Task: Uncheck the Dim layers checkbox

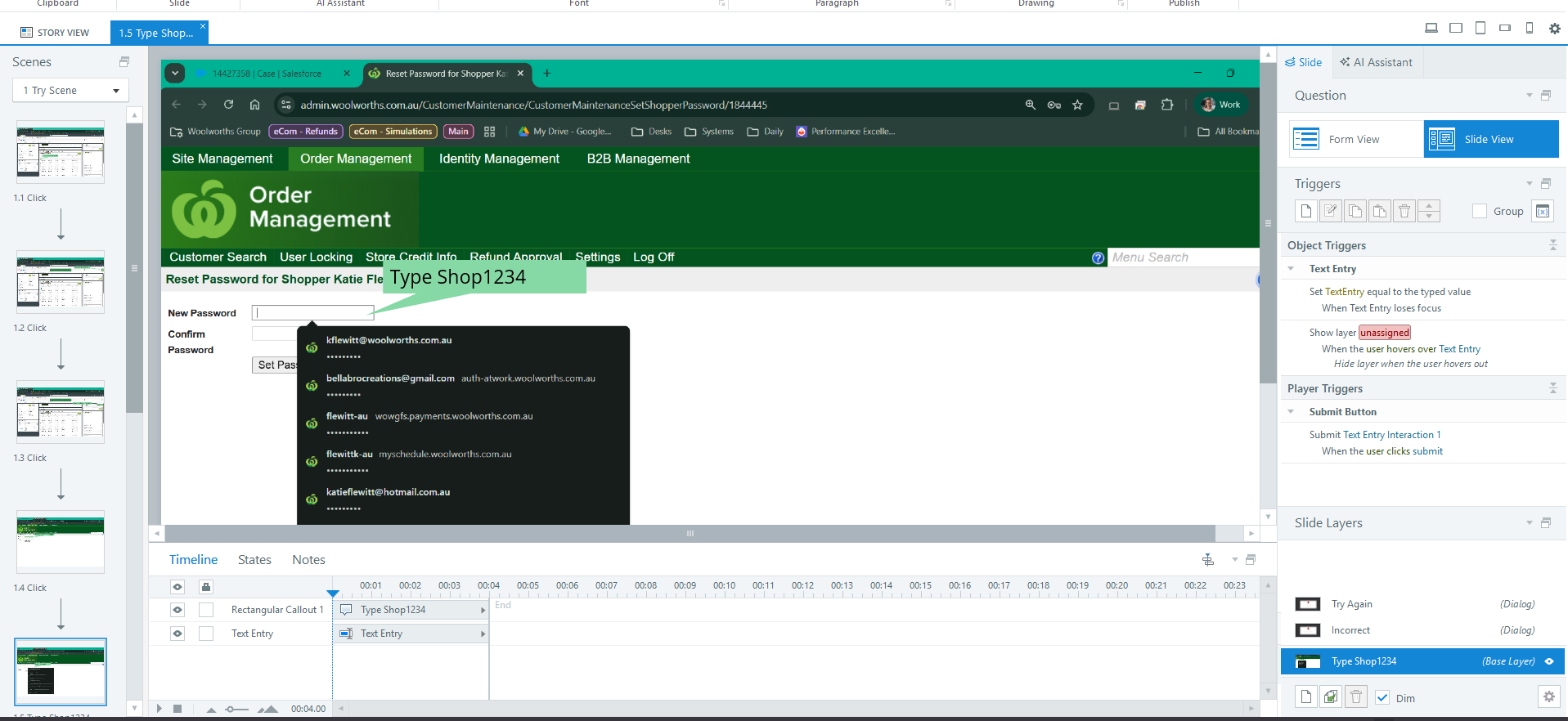Action: 1382,697
